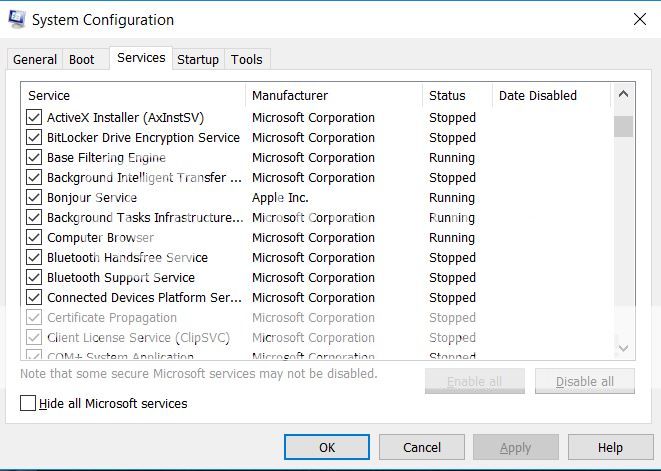
Task: Uncheck the BitLocker Drive Encryption Service
Action: pos(34,137)
